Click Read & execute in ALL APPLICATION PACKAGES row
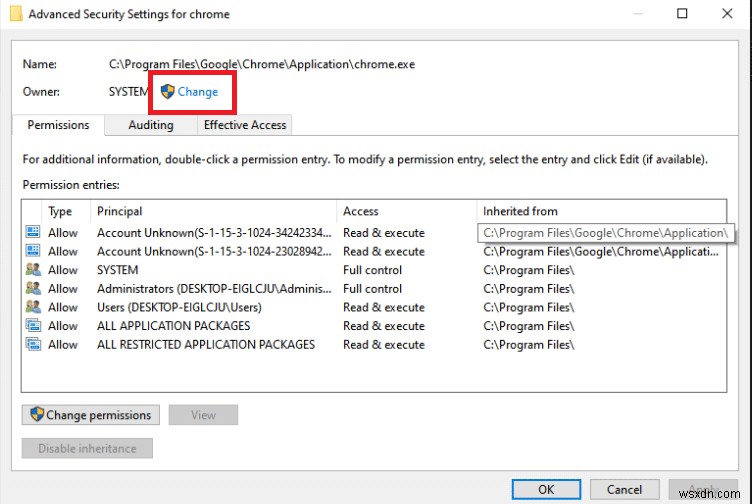This screenshot has width=752, height=504. [x=384, y=326]
